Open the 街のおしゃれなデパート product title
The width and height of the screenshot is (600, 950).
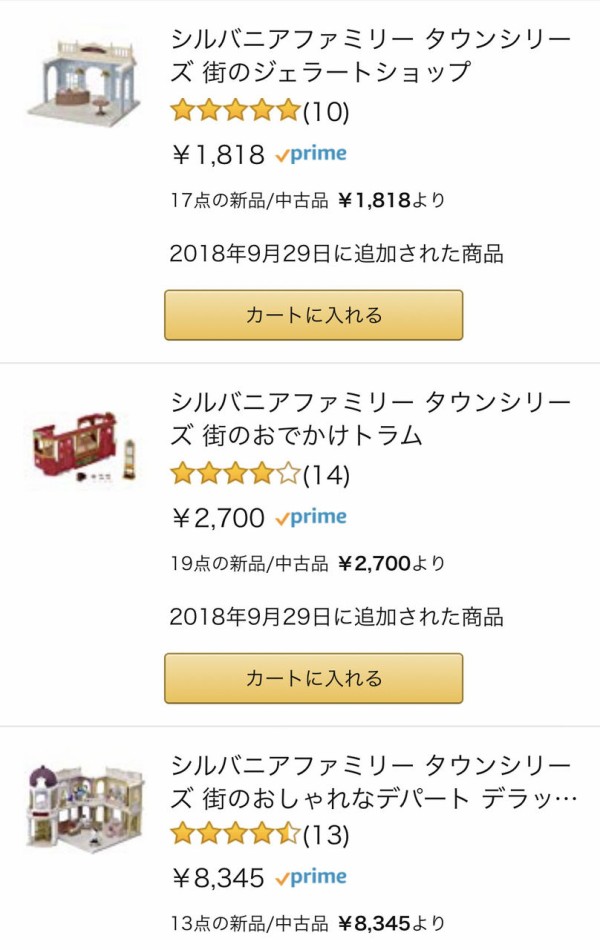(x=372, y=782)
